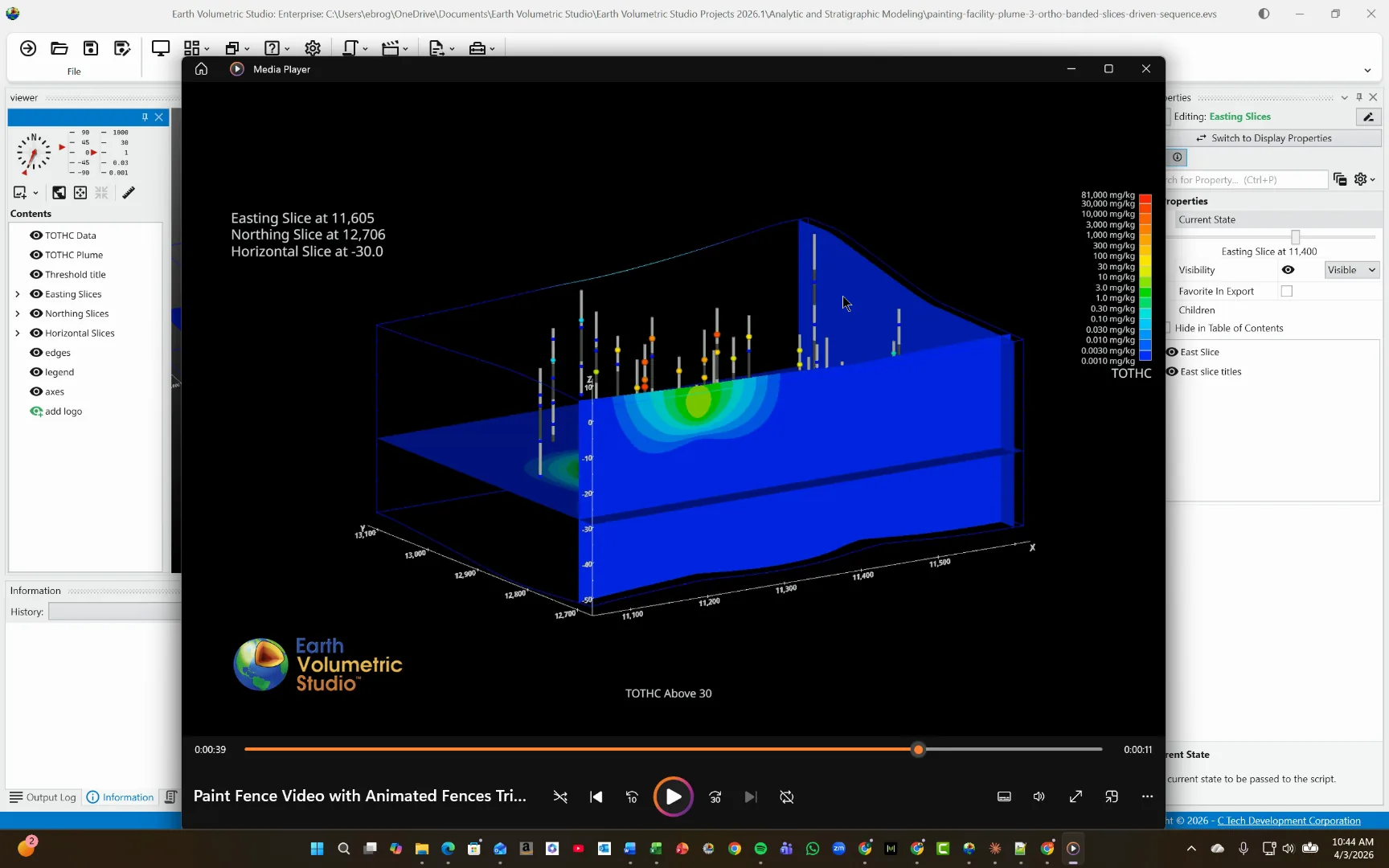This screenshot has width=1389, height=868.
Task: Open the properties gear dropdown
Action: pos(1364,179)
